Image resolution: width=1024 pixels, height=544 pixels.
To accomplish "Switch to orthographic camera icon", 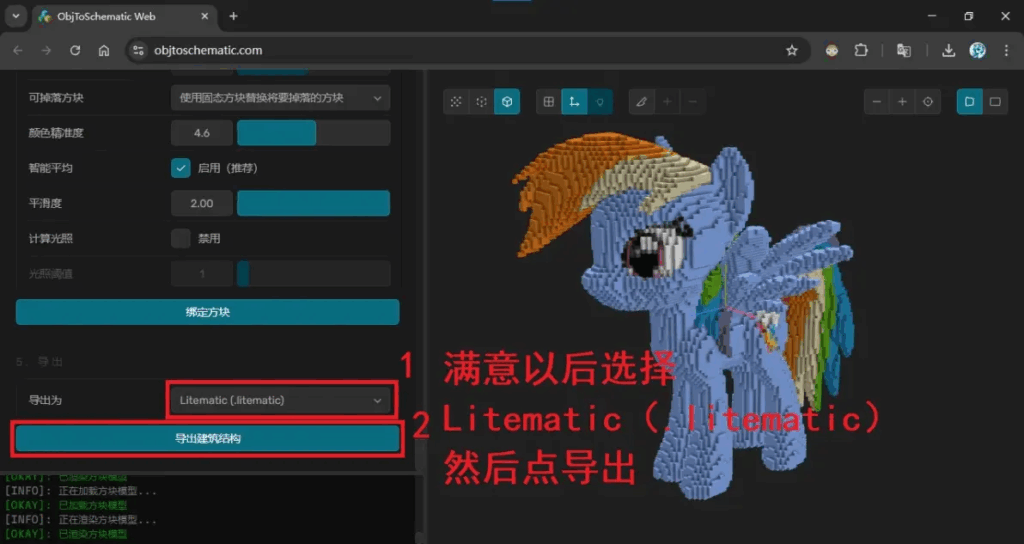I will pyautogui.click(x=995, y=102).
